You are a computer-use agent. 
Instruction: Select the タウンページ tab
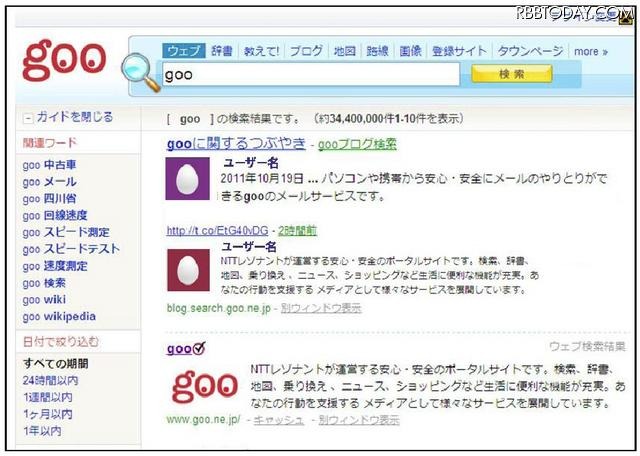[x=530, y=51]
